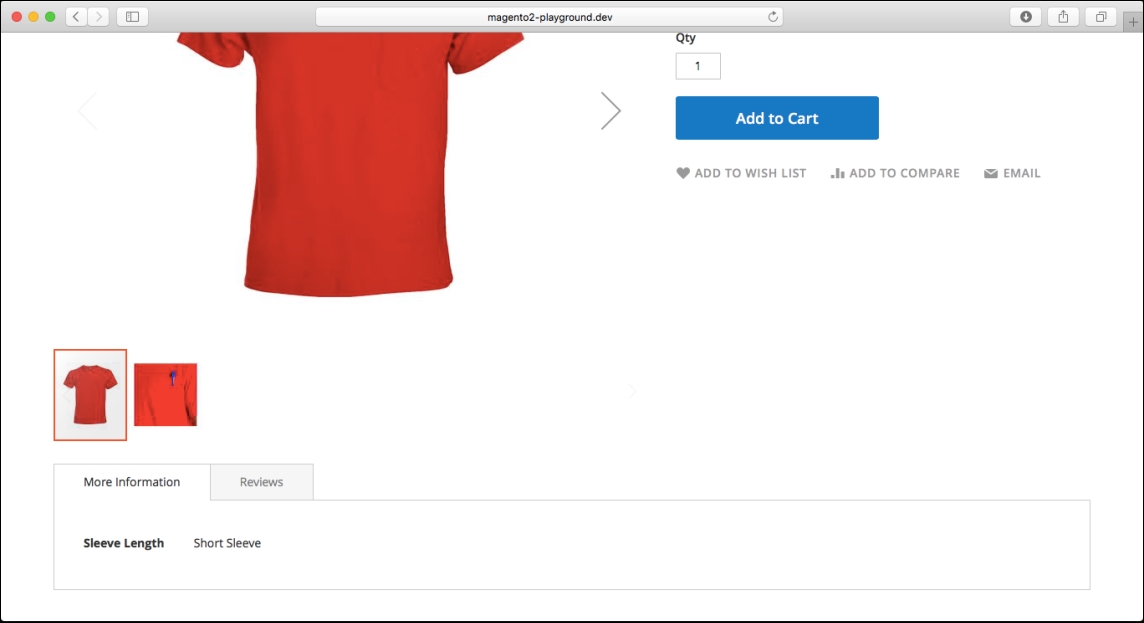Click the bar chart compare icon
The width and height of the screenshot is (1144, 623).
click(x=837, y=173)
